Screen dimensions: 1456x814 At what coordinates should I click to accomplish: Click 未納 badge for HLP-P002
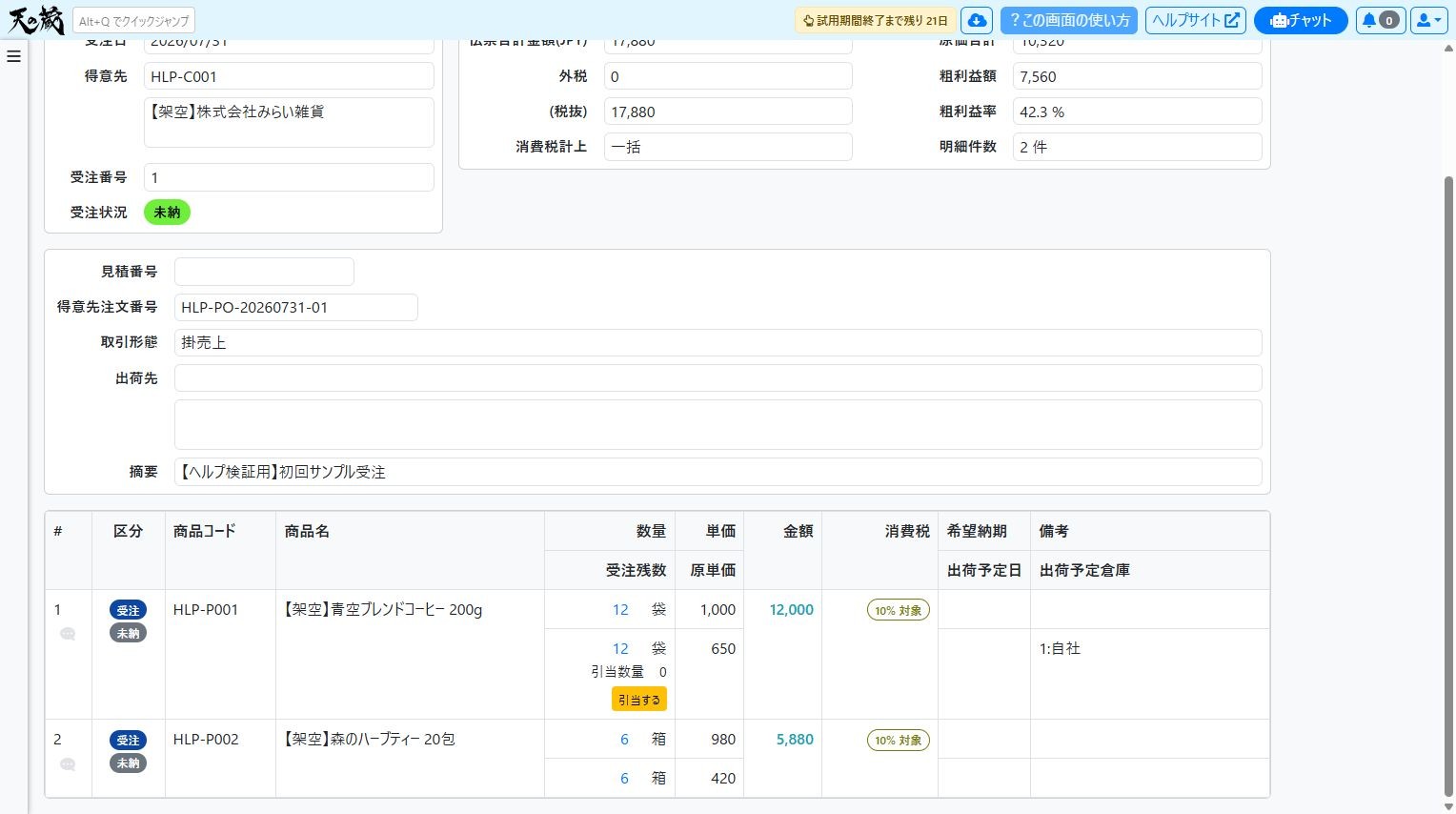tap(128, 763)
